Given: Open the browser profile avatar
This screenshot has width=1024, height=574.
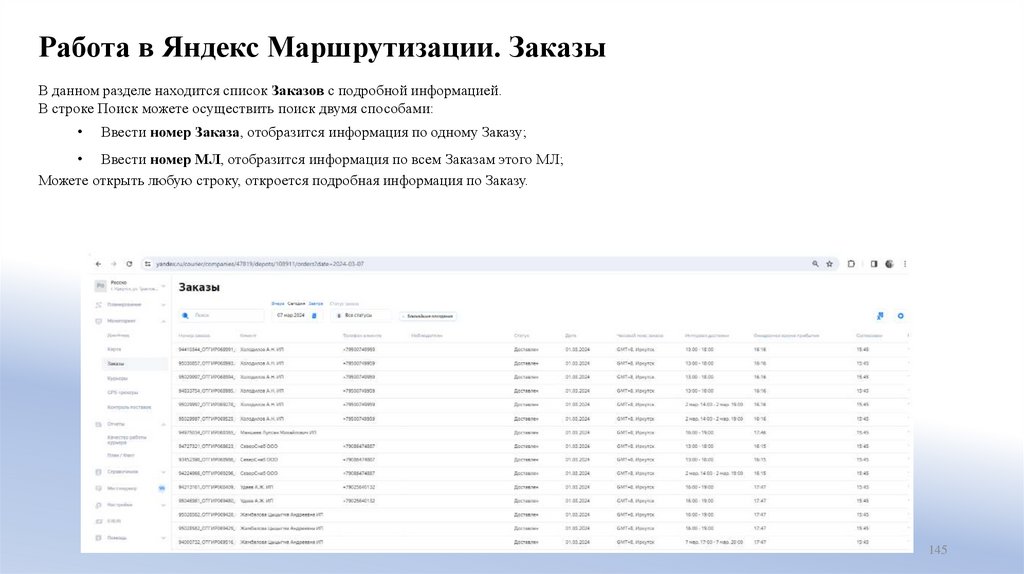Looking at the screenshot, I should (x=889, y=264).
